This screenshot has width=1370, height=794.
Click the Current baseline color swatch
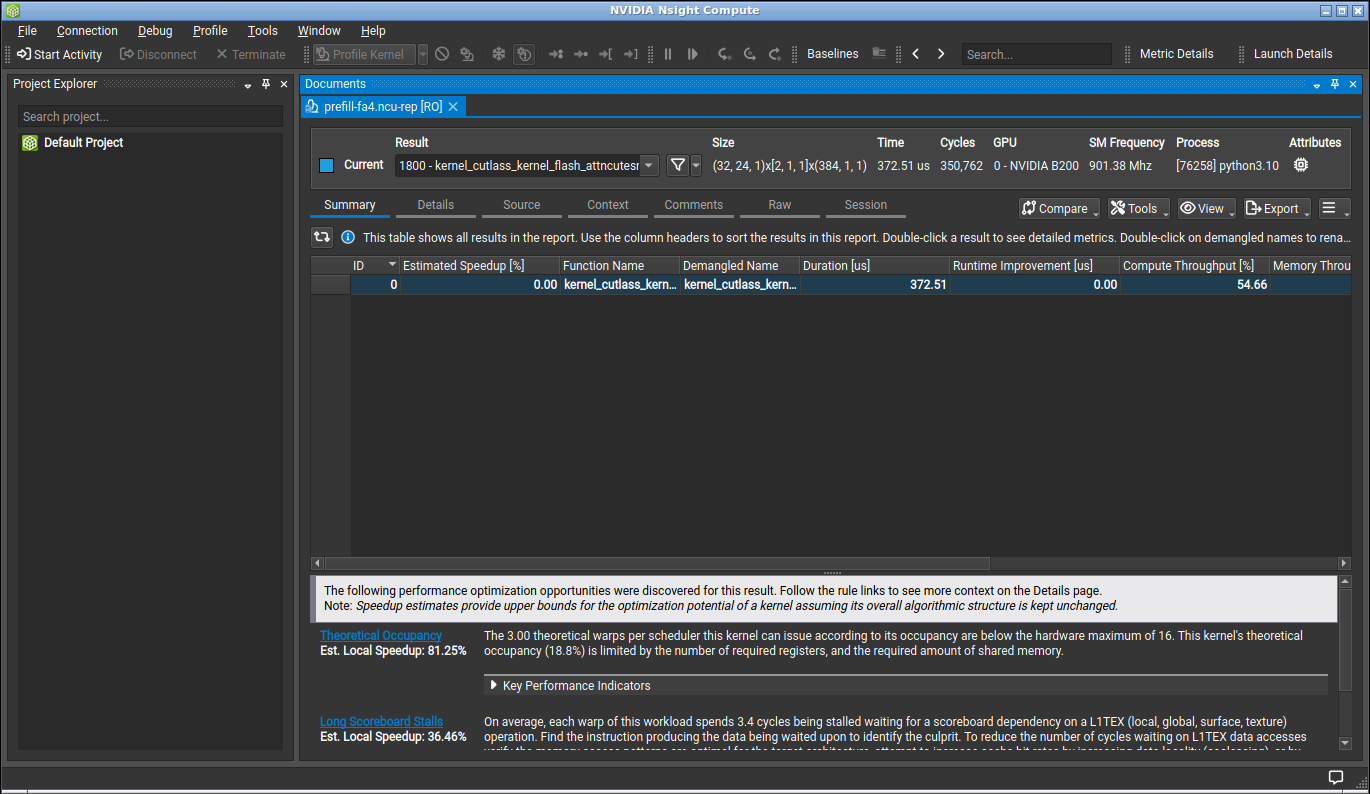coord(326,165)
